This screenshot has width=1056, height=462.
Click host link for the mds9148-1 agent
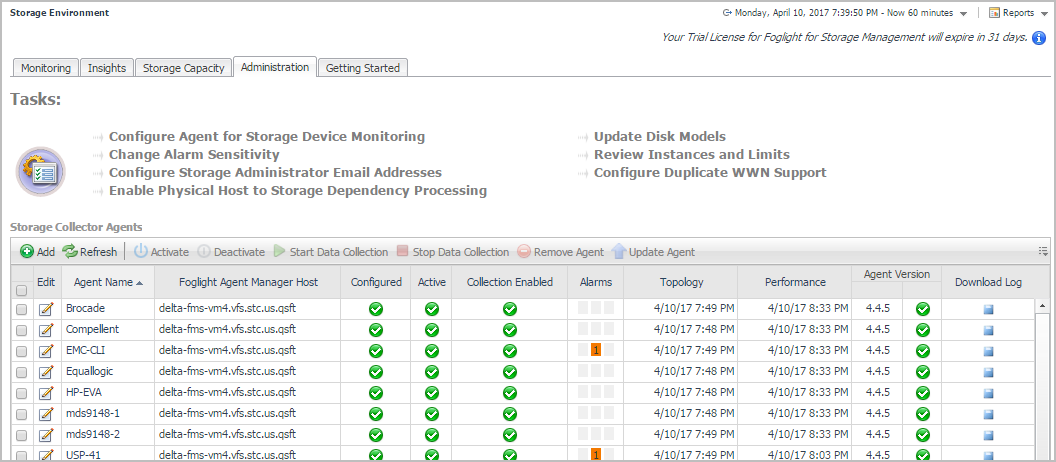pos(227,413)
